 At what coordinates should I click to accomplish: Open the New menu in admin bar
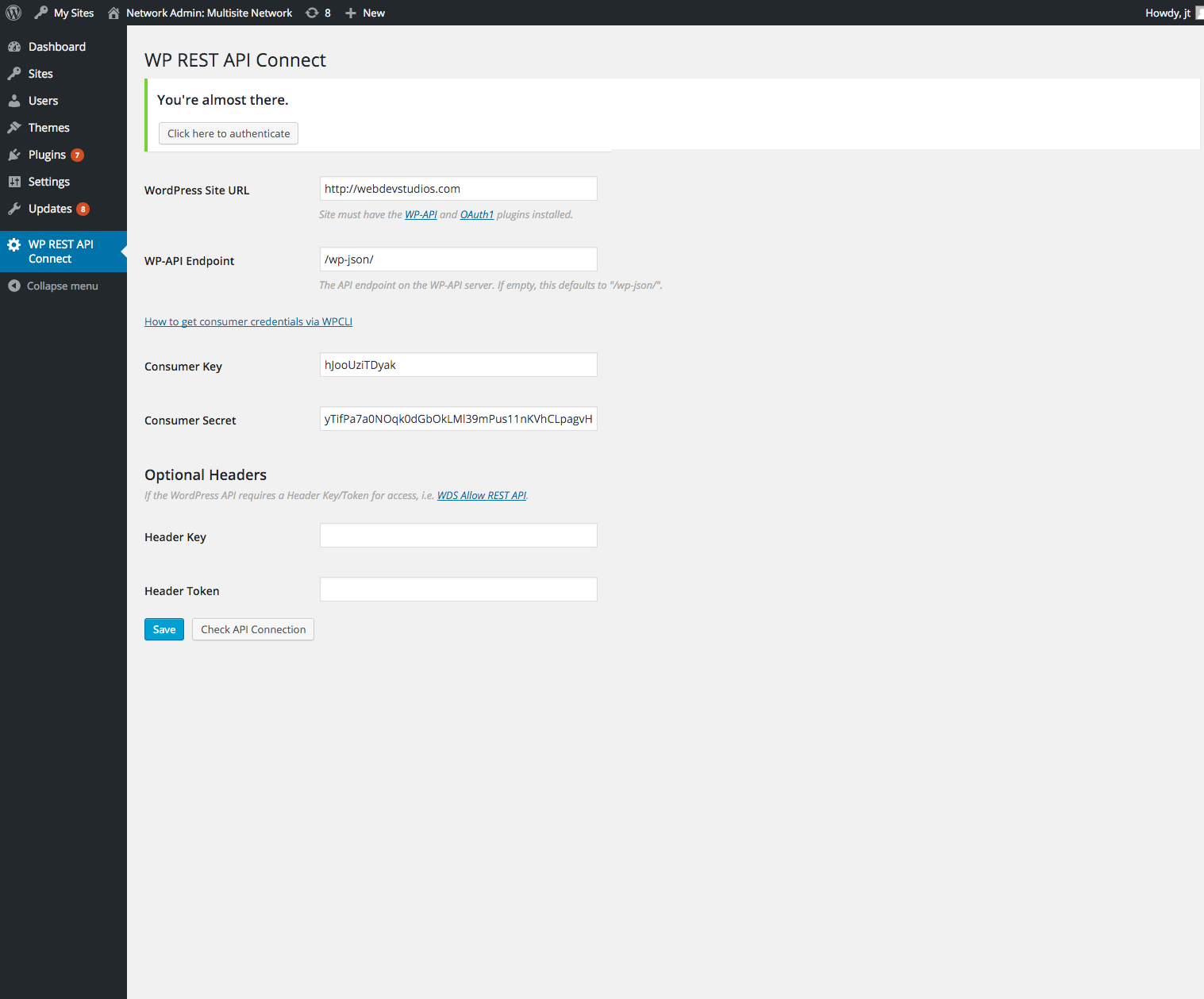coord(365,13)
